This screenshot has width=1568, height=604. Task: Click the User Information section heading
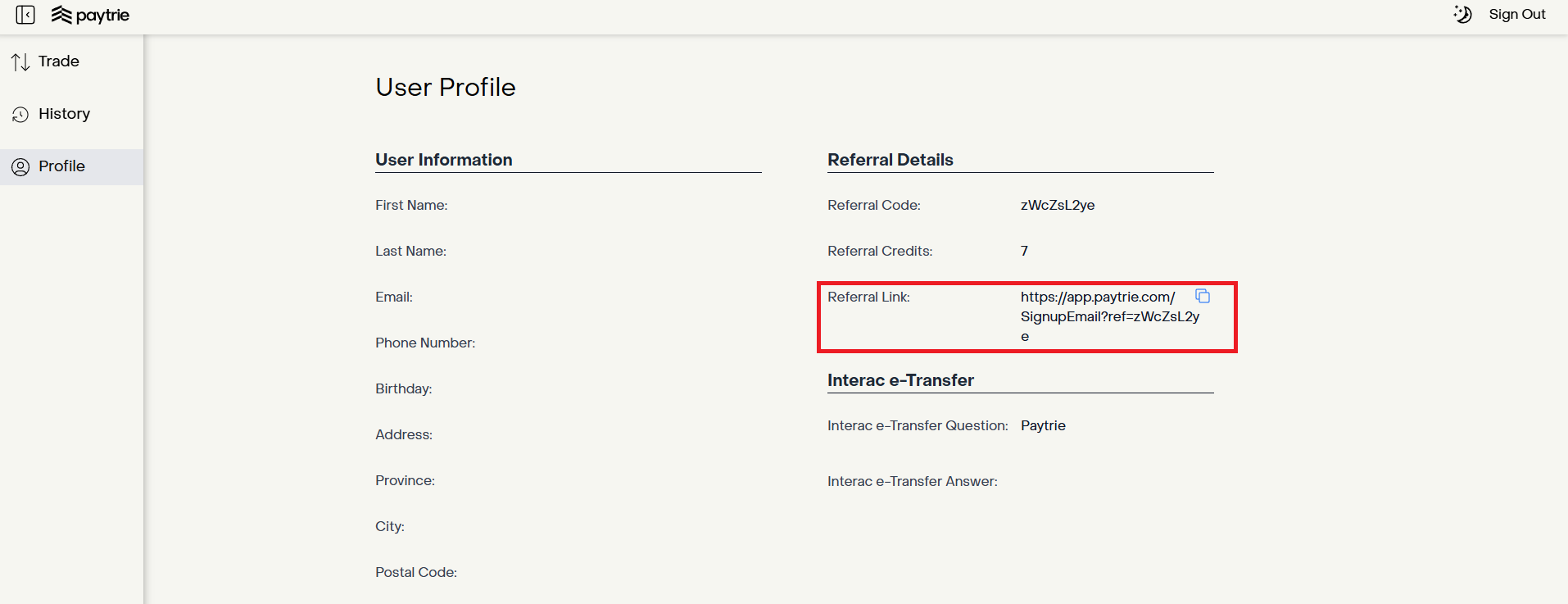443,160
